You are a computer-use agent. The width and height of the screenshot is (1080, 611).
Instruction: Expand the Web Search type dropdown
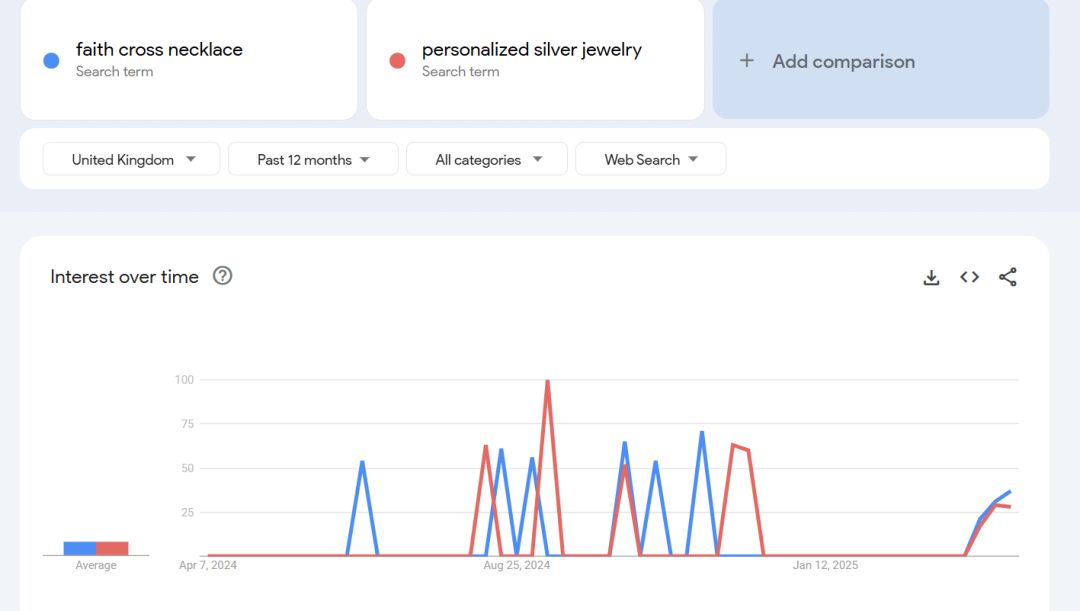click(651, 159)
